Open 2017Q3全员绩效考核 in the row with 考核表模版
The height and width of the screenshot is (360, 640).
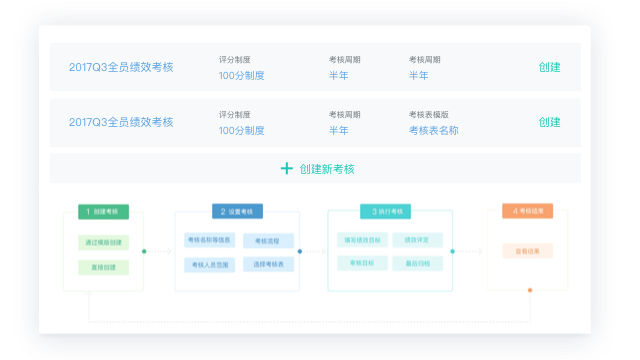tap(121, 122)
